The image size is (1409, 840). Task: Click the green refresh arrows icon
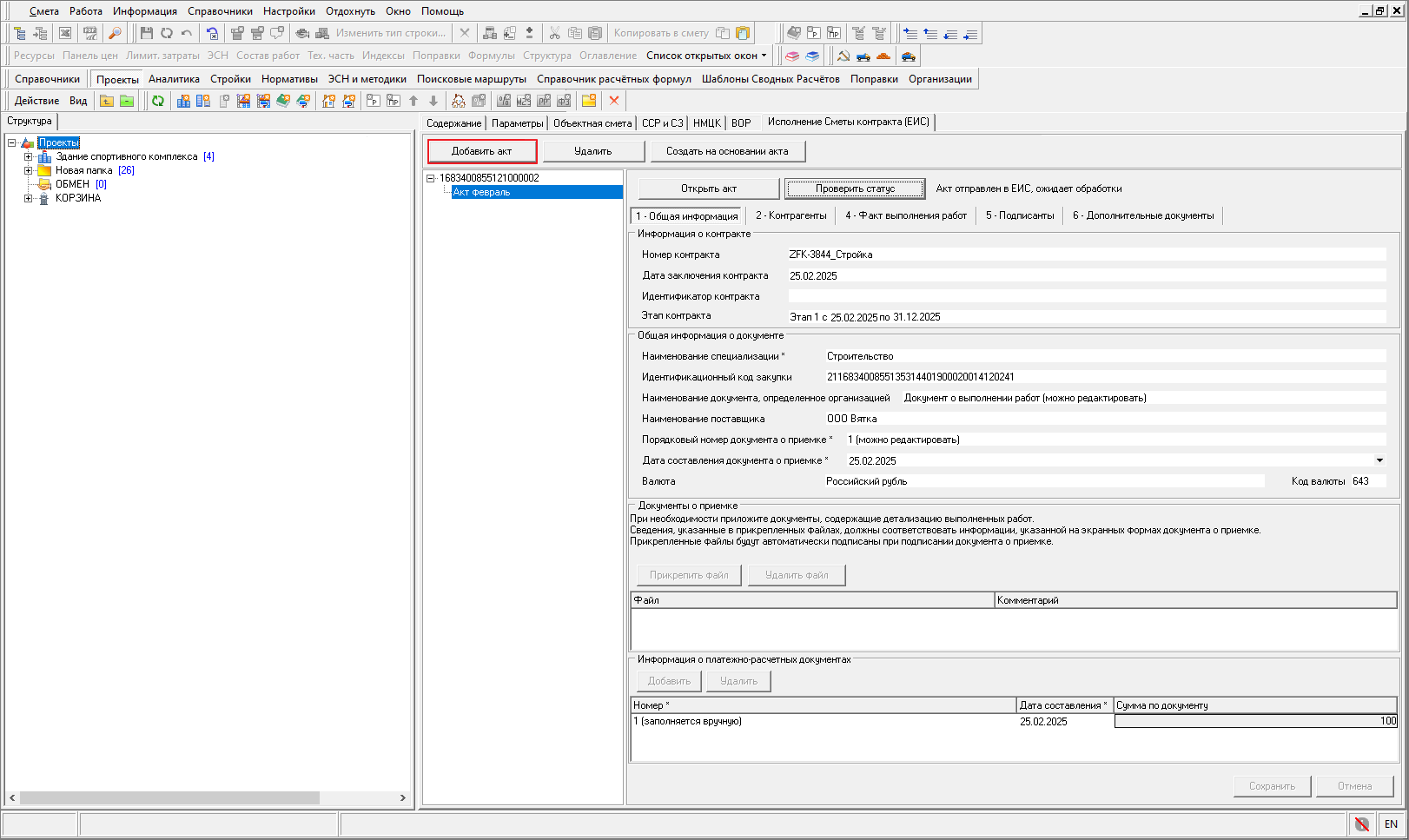pos(158,101)
